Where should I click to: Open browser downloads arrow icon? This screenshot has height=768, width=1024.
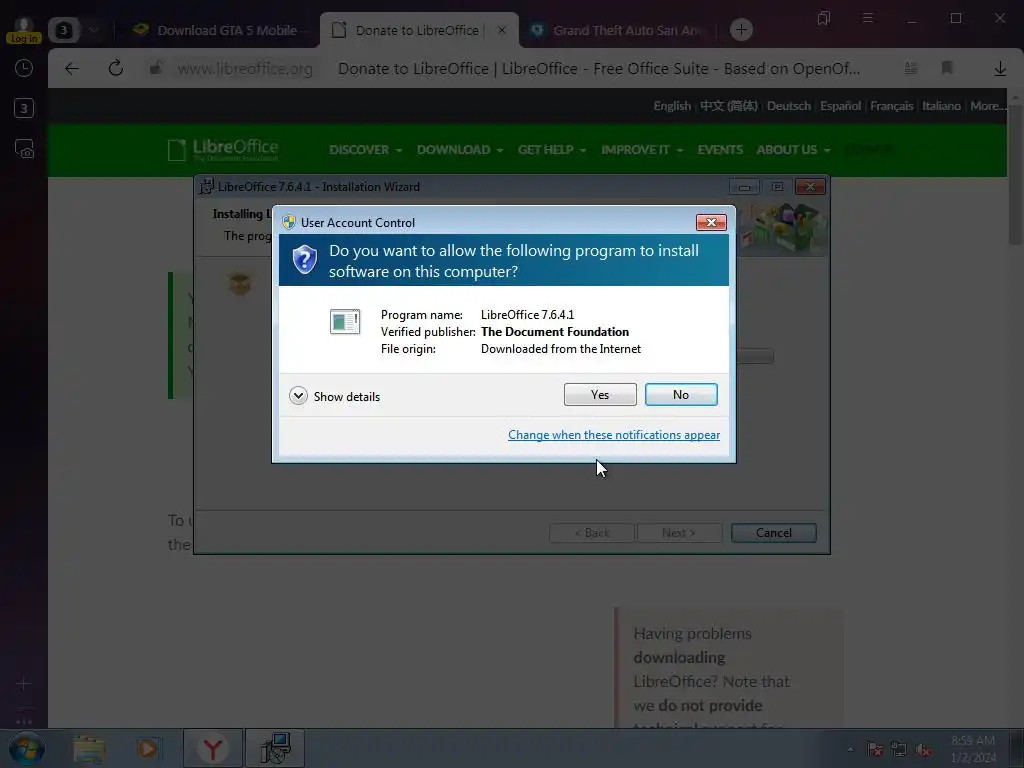[x=1000, y=69]
